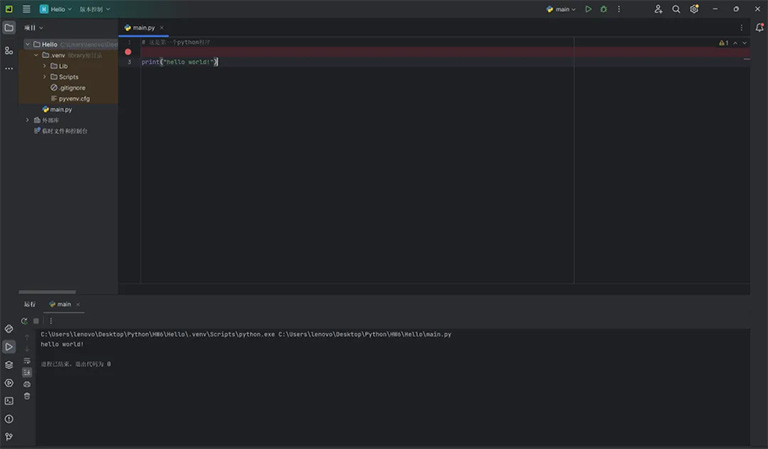Open Python Console tool window icon
Image resolution: width=768 pixels, height=449 pixels.
click(x=9, y=329)
